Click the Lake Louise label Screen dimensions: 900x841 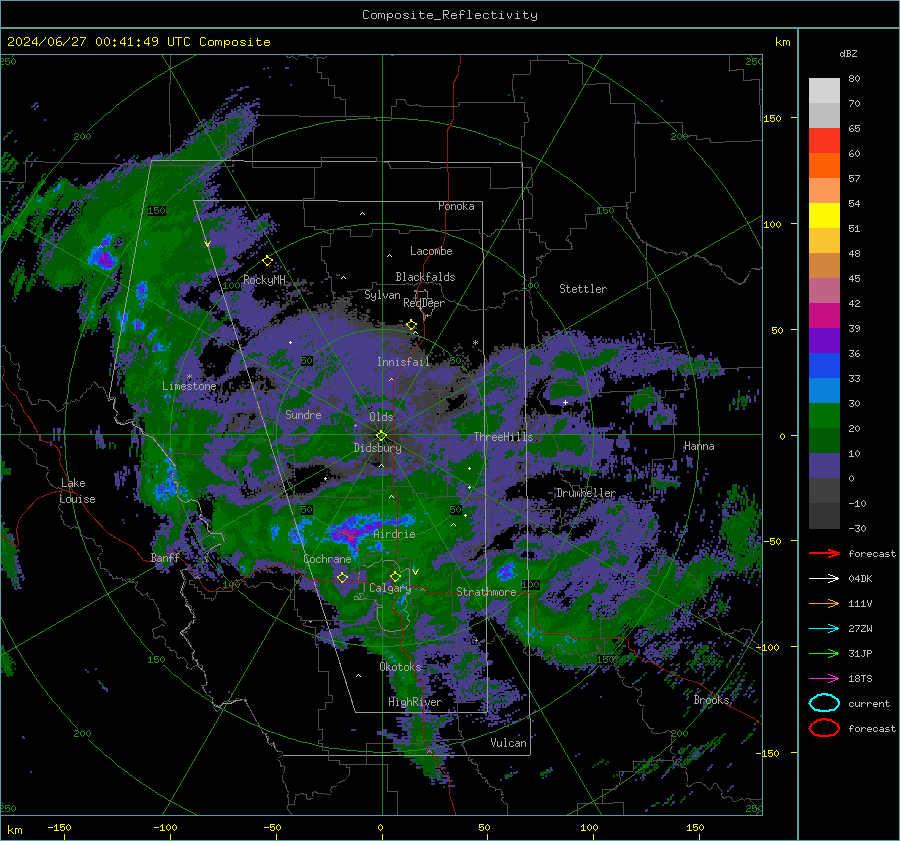coord(77,491)
